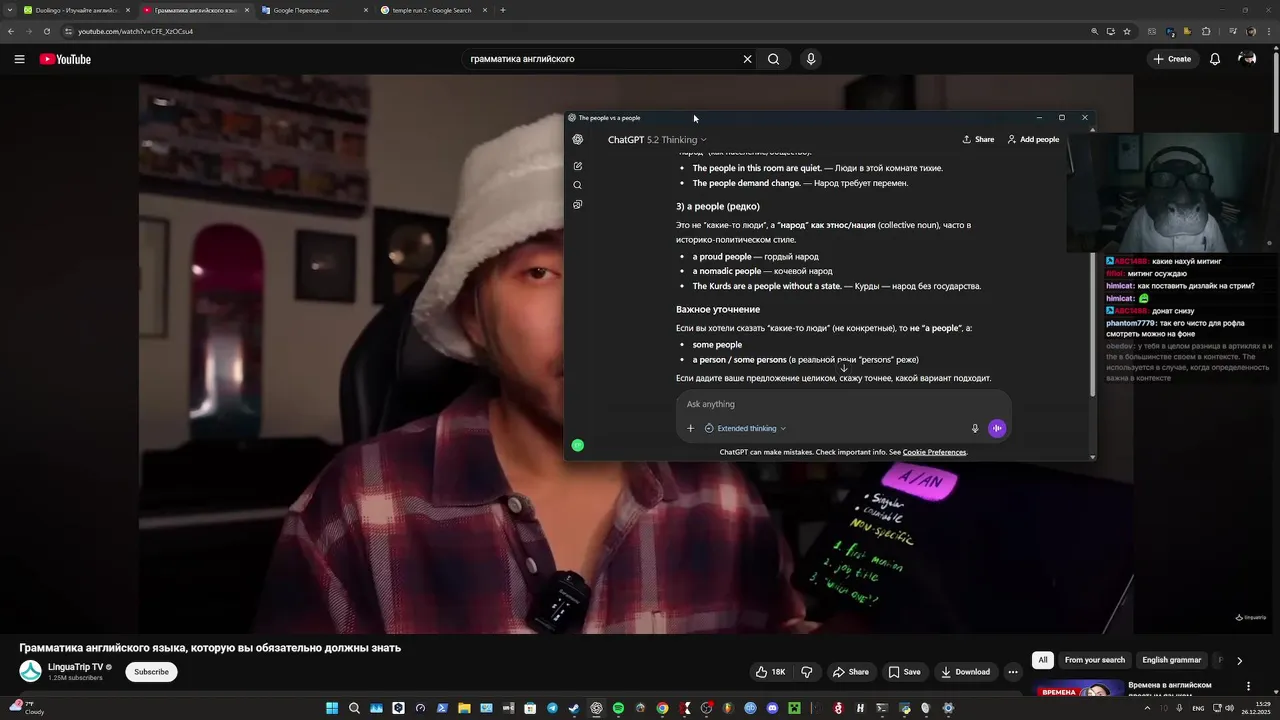Open the LinguaTrip TV channel name

point(76,667)
